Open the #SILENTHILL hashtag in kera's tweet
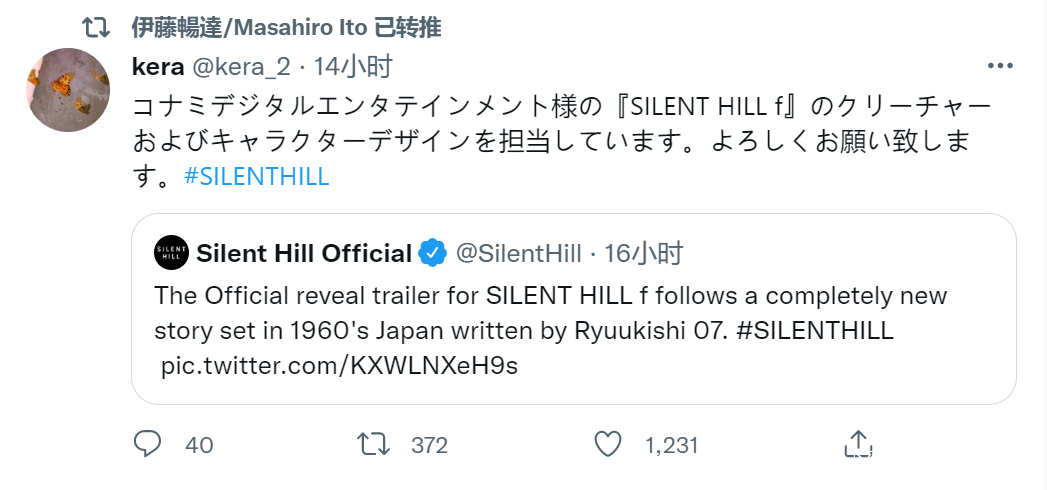Image resolution: width=1047 pixels, height=490 pixels. [x=257, y=176]
